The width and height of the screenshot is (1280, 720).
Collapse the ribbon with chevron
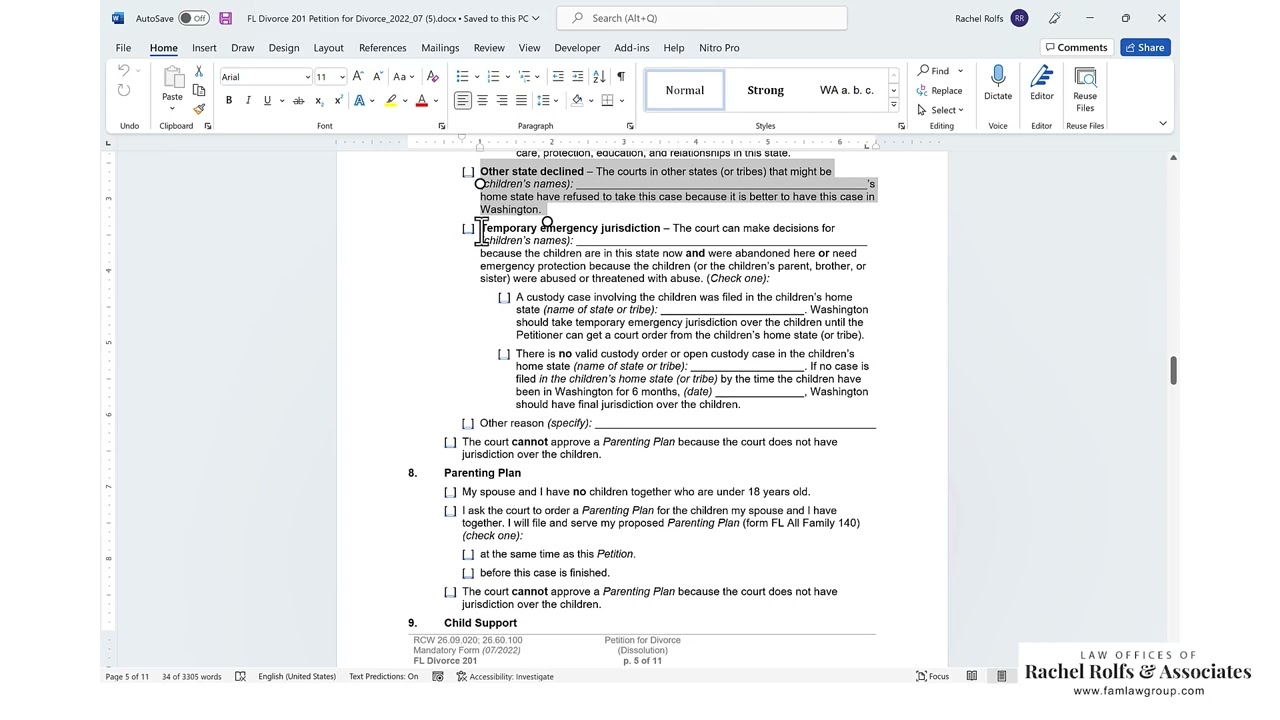pos(1163,124)
